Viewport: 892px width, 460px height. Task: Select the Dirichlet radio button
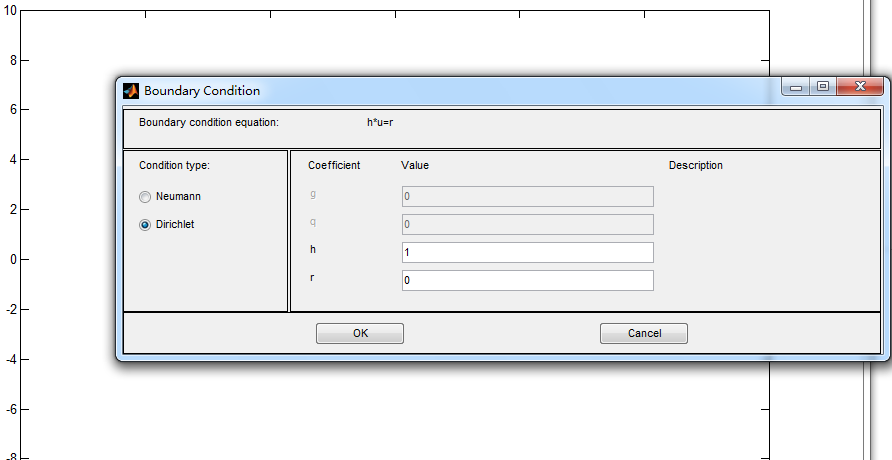coord(145,225)
